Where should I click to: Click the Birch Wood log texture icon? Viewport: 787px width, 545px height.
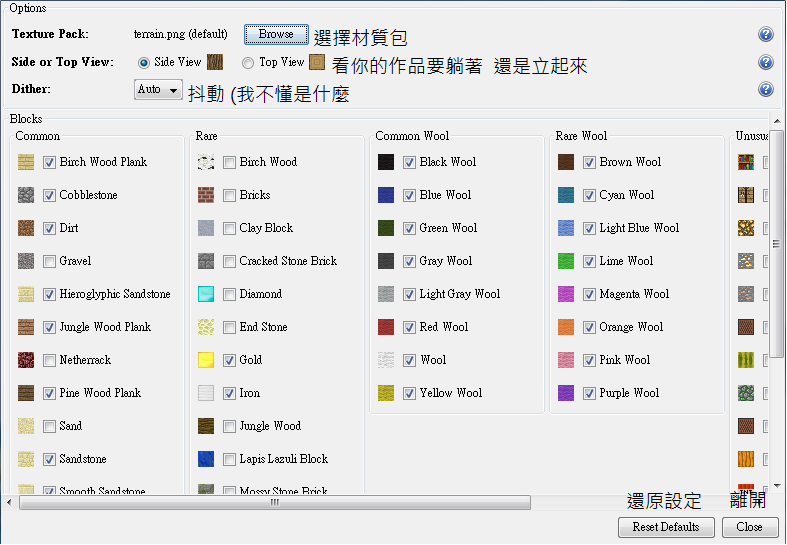206,162
